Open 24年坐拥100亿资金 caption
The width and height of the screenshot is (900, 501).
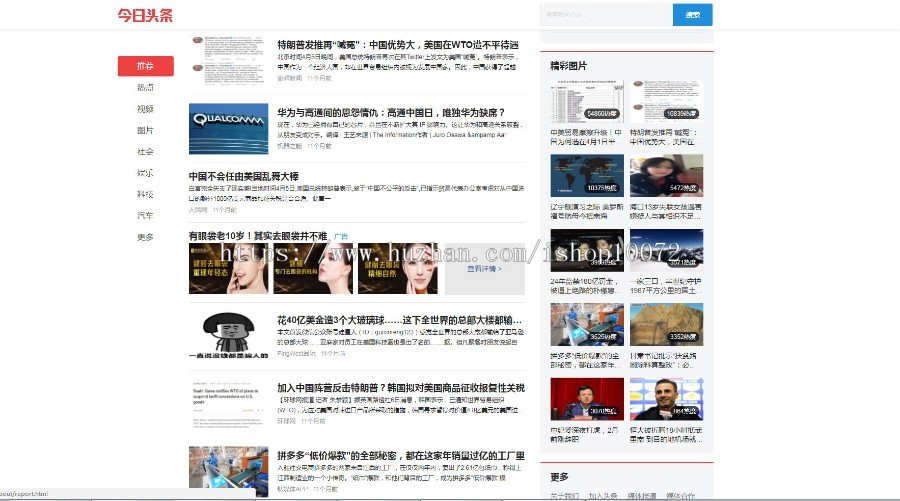pyautogui.click(x=584, y=286)
